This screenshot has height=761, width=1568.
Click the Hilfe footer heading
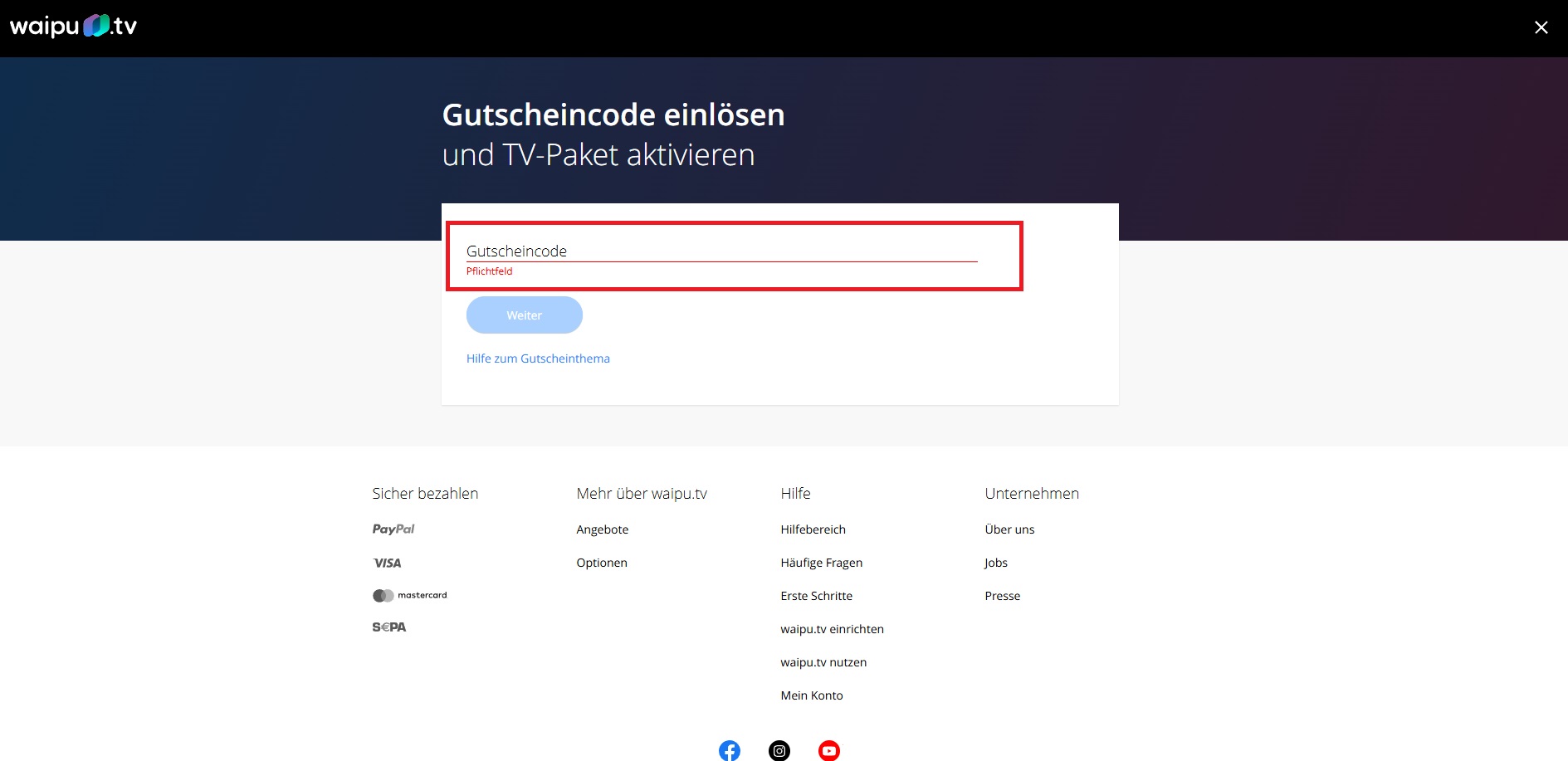795,494
